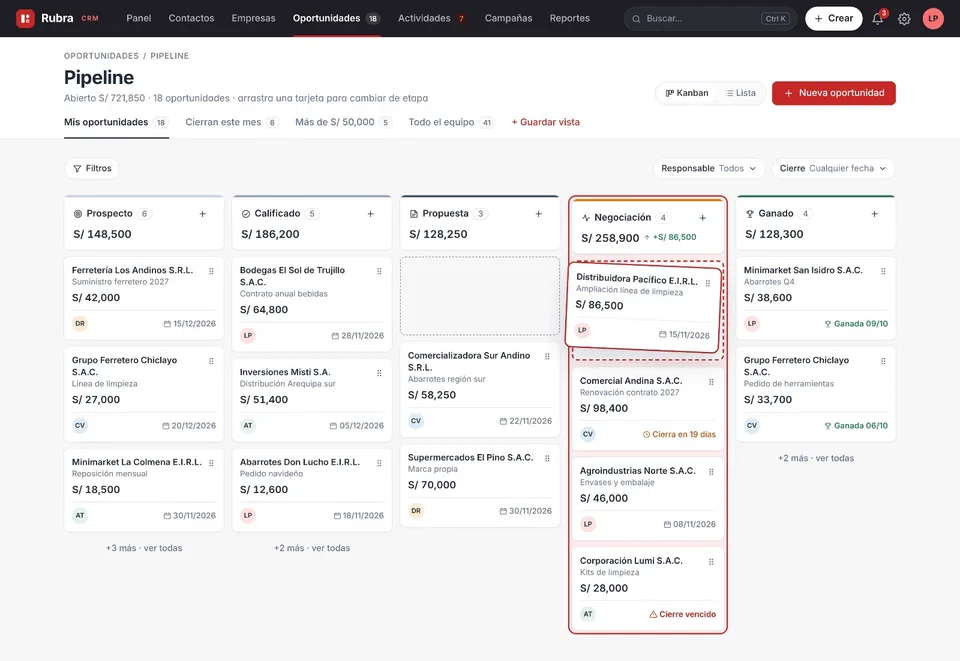Add opportunity to Propuesta column
960x661 pixels.
(539, 214)
